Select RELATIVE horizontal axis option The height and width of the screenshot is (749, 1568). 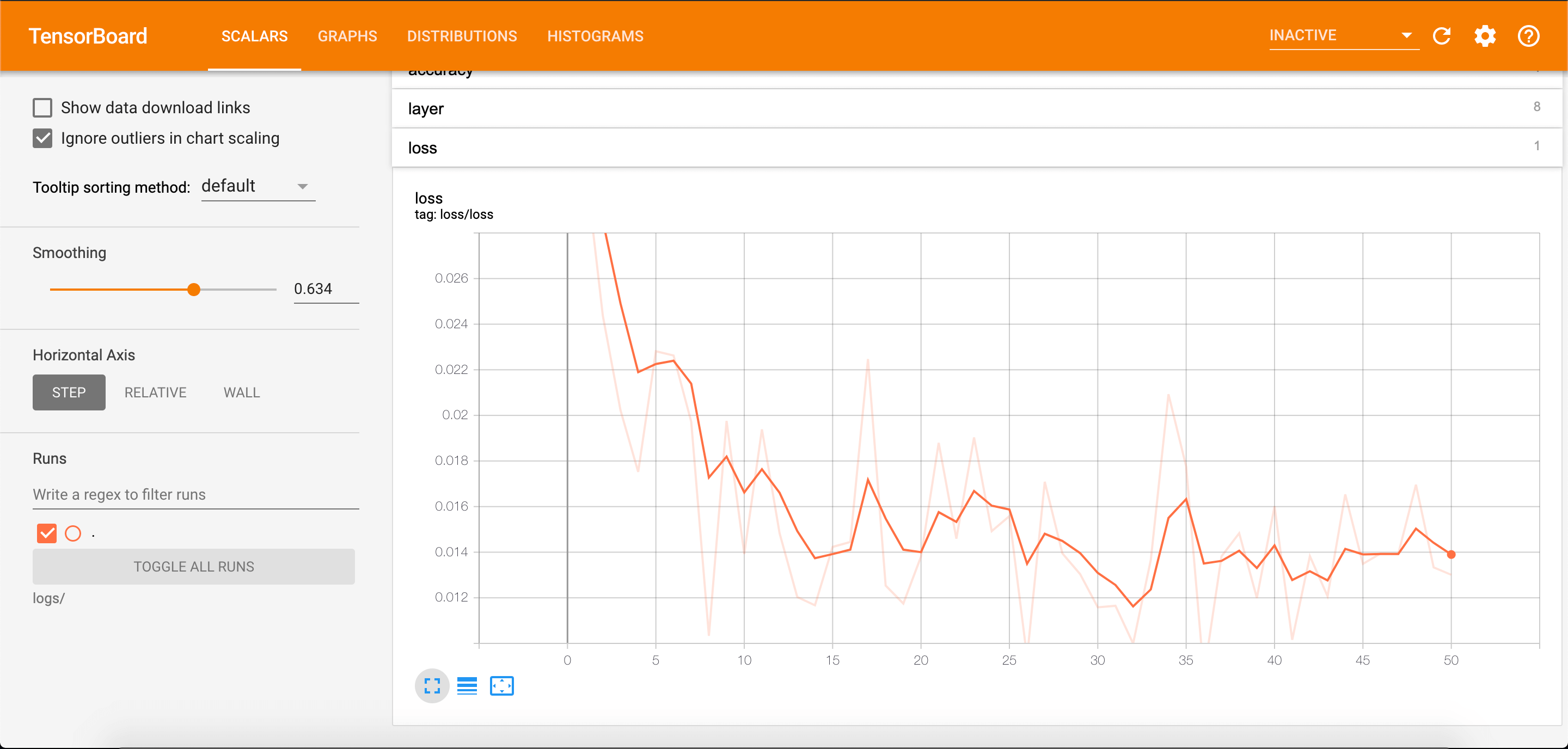point(155,392)
